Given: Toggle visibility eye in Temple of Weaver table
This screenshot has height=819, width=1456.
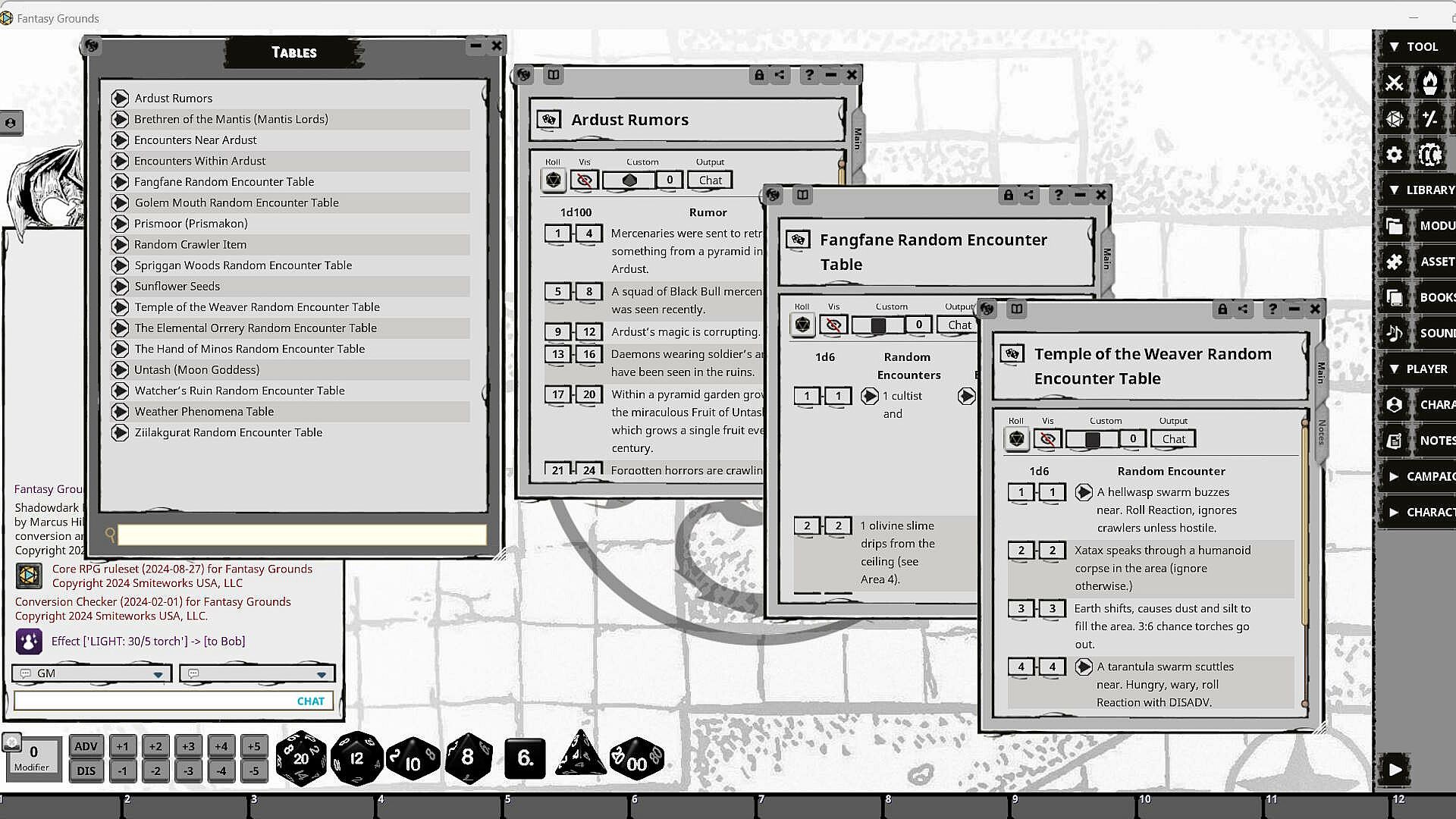Looking at the screenshot, I should tap(1048, 439).
